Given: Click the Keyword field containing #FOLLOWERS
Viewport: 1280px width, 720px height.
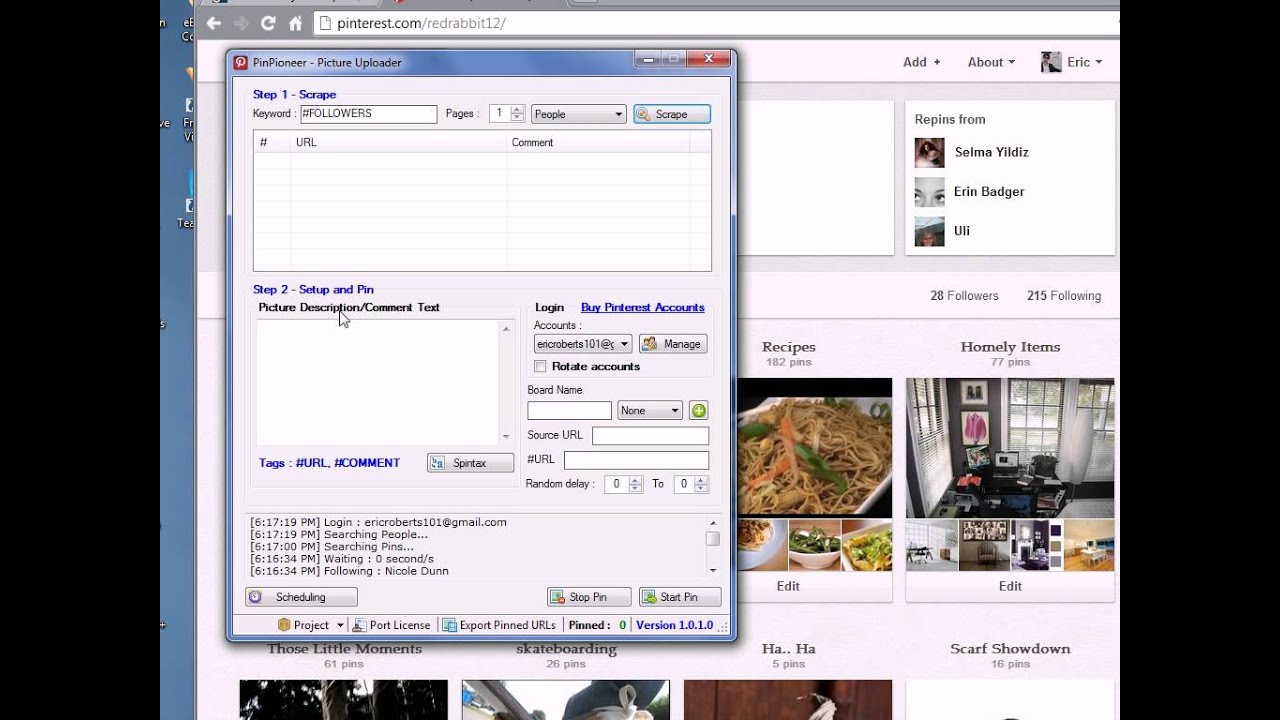Looking at the screenshot, I should [369, 114].
